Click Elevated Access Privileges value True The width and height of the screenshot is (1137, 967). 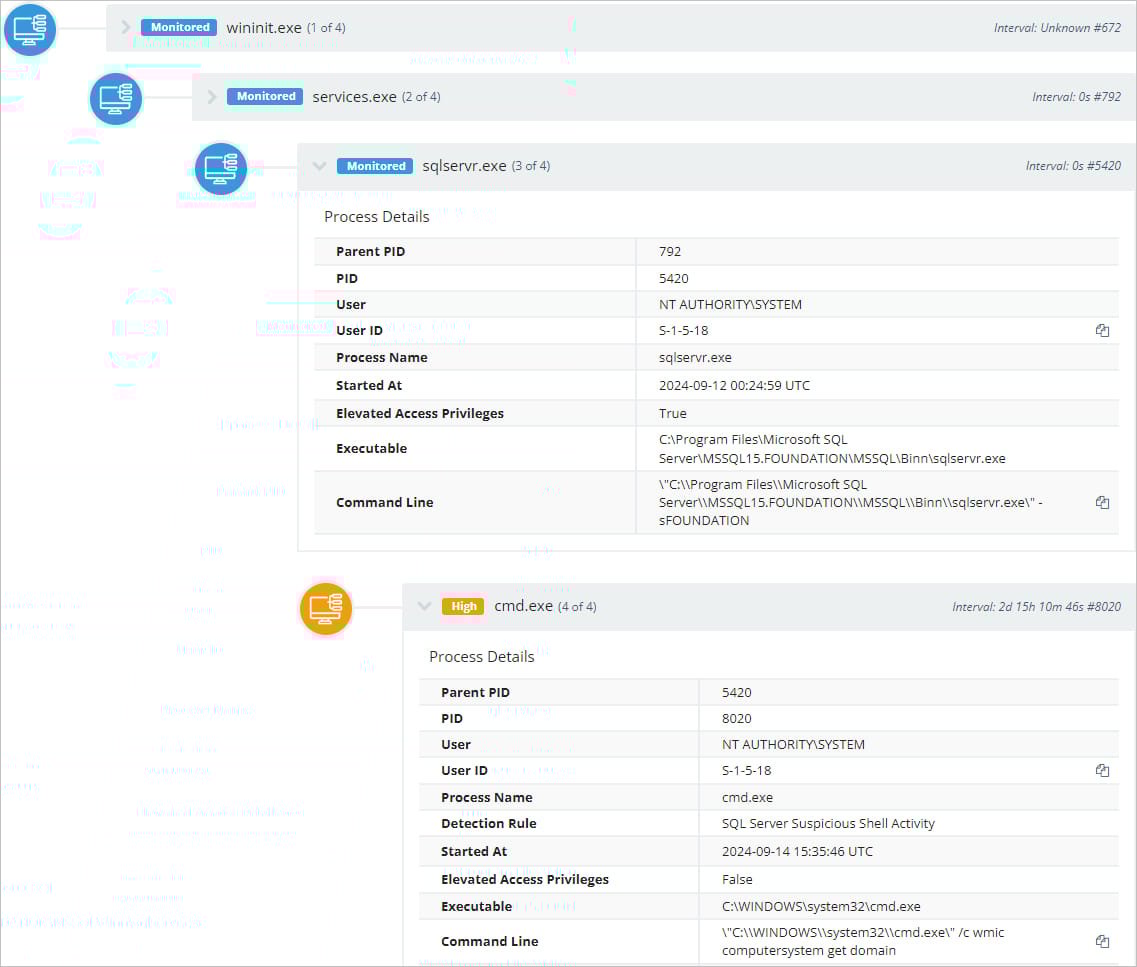(672, 413)
